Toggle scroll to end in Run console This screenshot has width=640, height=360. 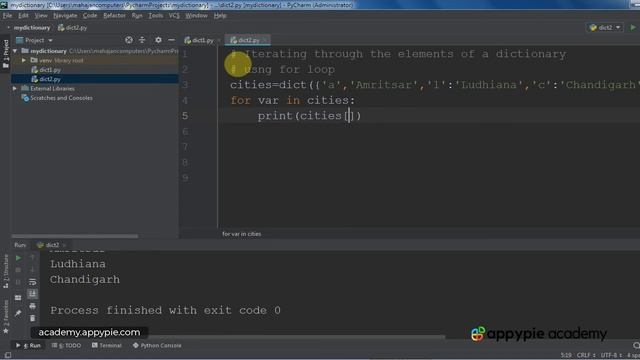[33, 294]
